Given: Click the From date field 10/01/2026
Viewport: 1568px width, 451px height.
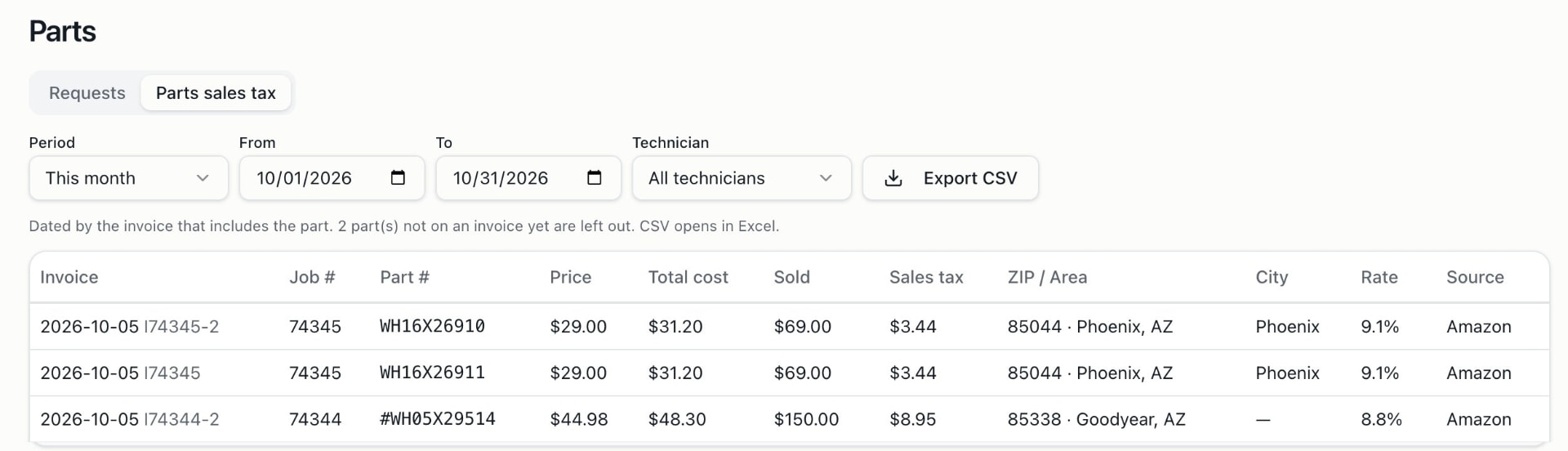Looking at the screenshot, I should [332, 178].
